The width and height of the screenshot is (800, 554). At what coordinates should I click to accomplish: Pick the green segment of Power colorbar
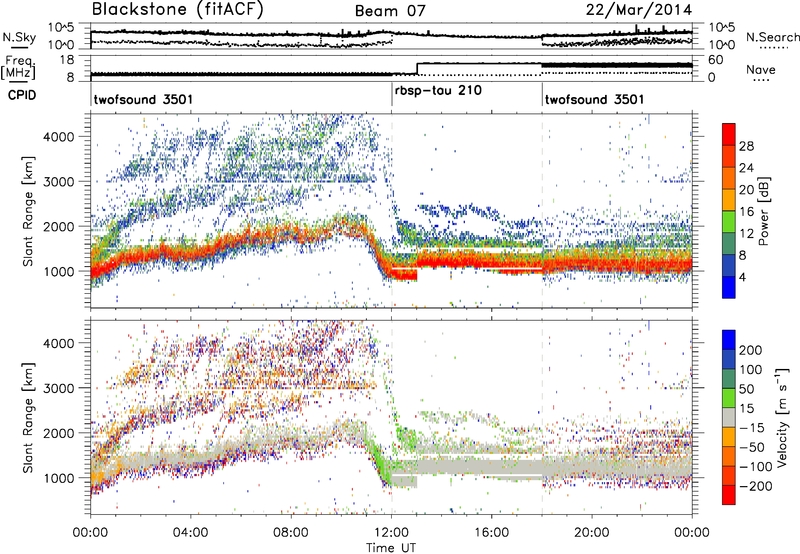click(729, 222)
